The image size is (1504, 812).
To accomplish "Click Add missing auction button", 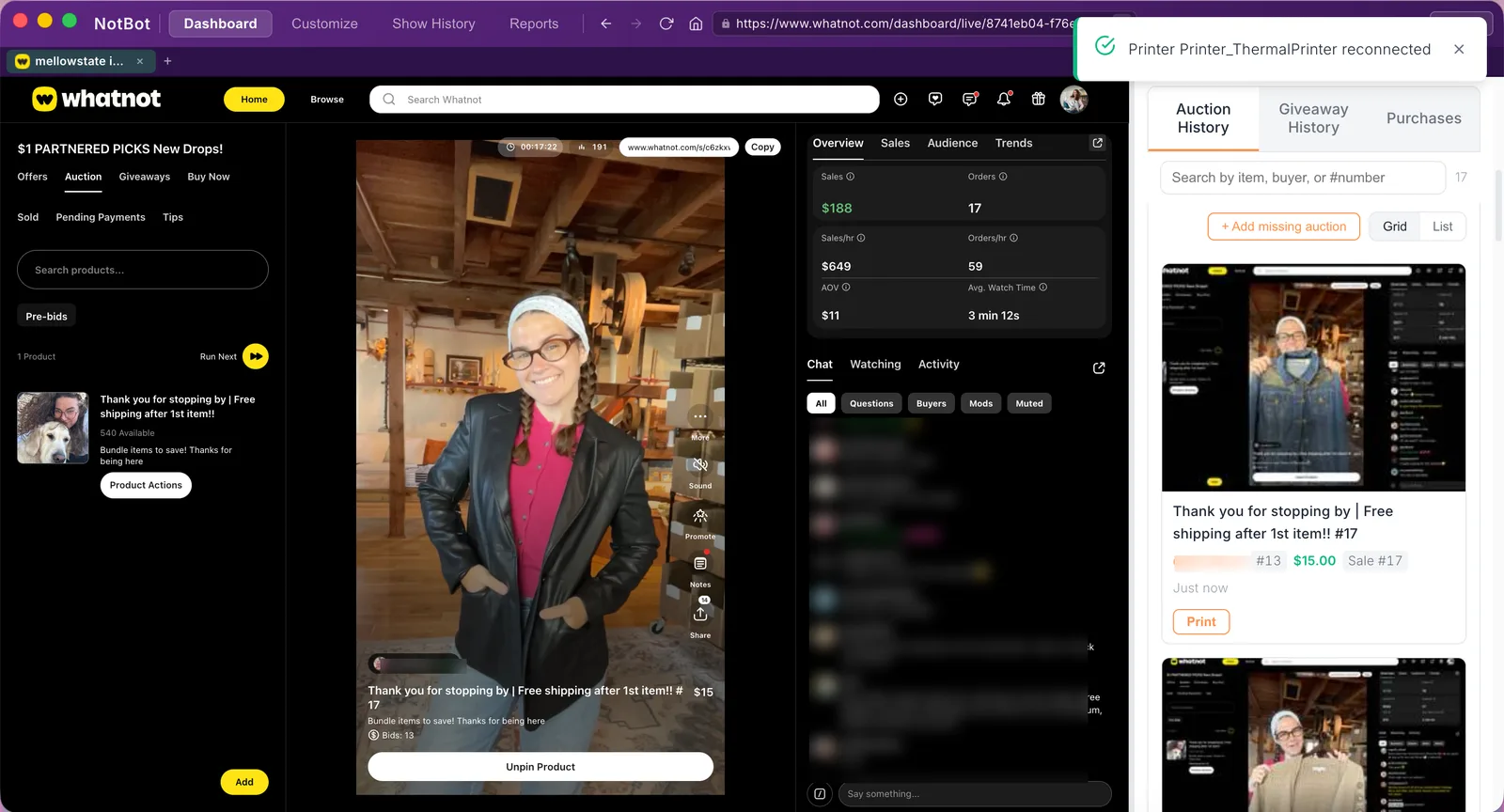I will pos(1284,226).
